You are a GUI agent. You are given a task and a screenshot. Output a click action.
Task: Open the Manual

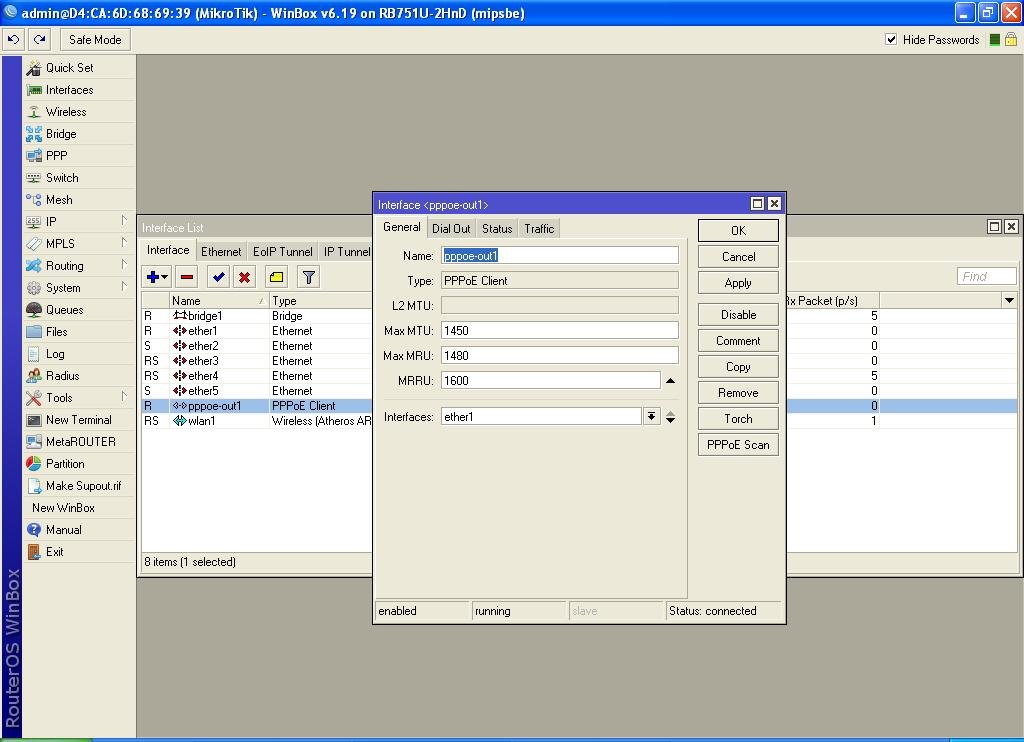(79, 530)
